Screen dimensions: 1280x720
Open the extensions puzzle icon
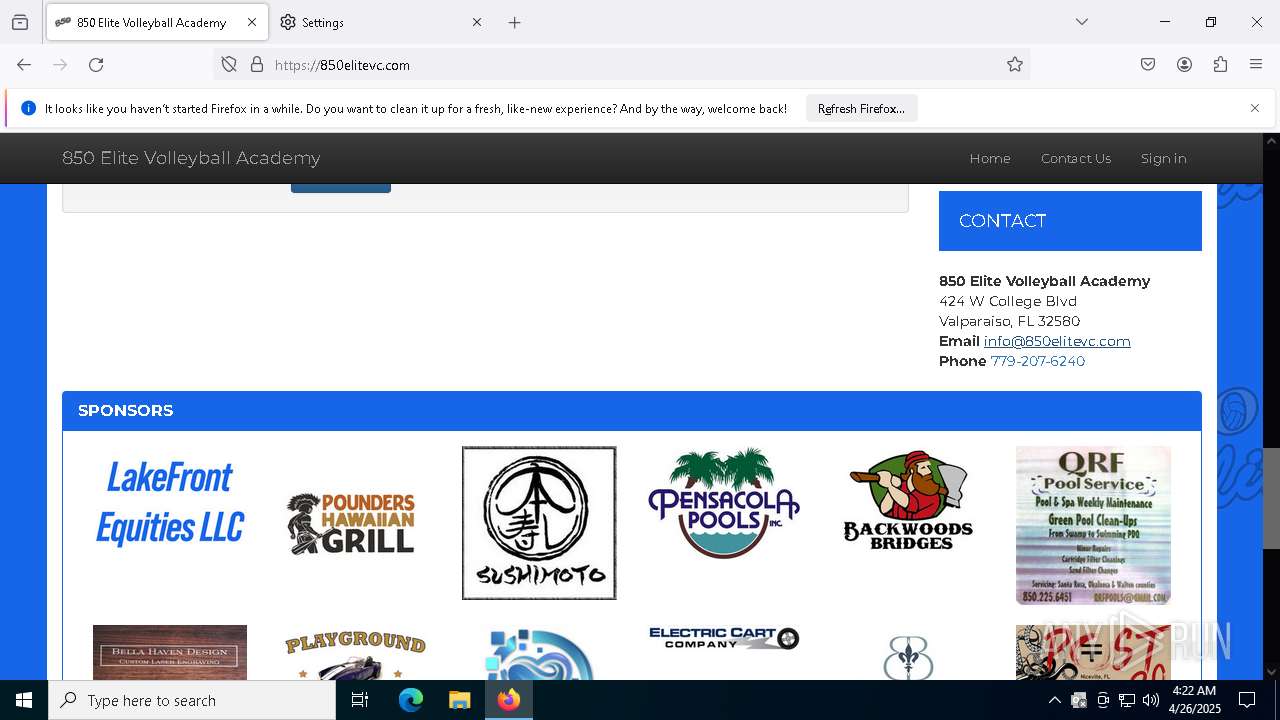(x=1220, y=65)
